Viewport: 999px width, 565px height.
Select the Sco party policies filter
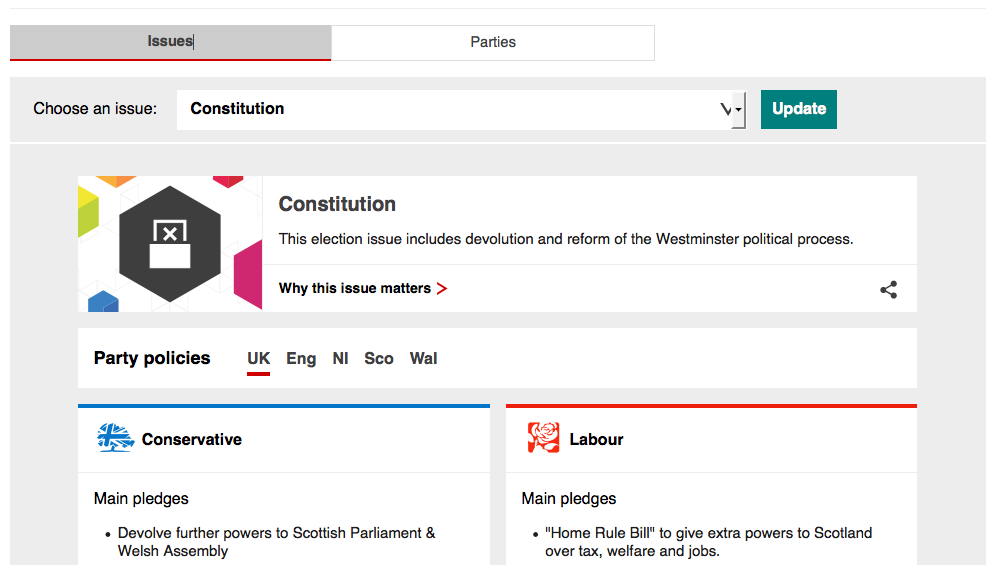[379, 358]
